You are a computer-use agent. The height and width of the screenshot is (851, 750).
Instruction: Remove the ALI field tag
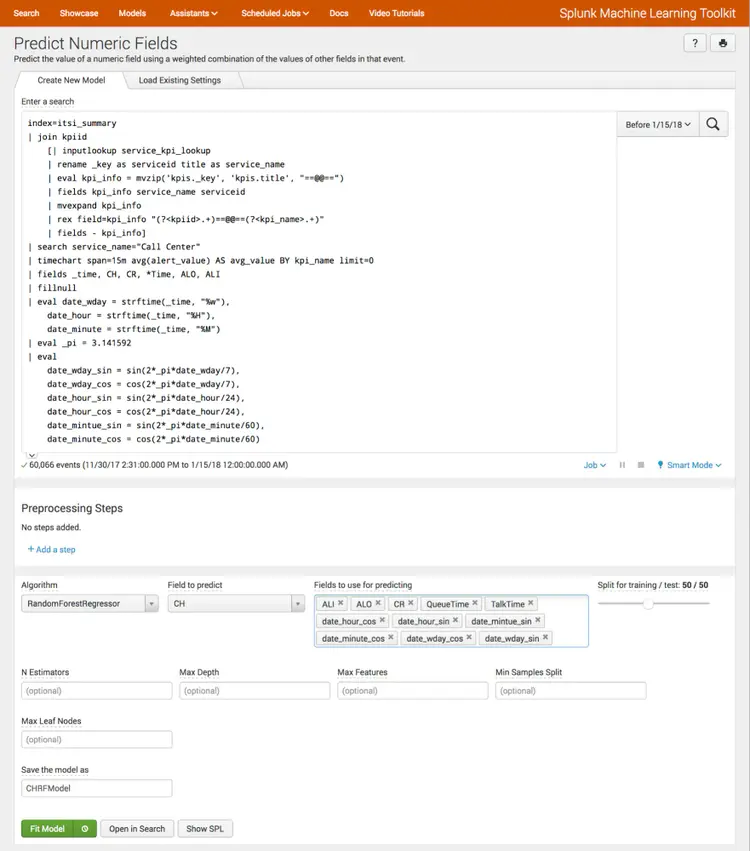tap(341, 604)
